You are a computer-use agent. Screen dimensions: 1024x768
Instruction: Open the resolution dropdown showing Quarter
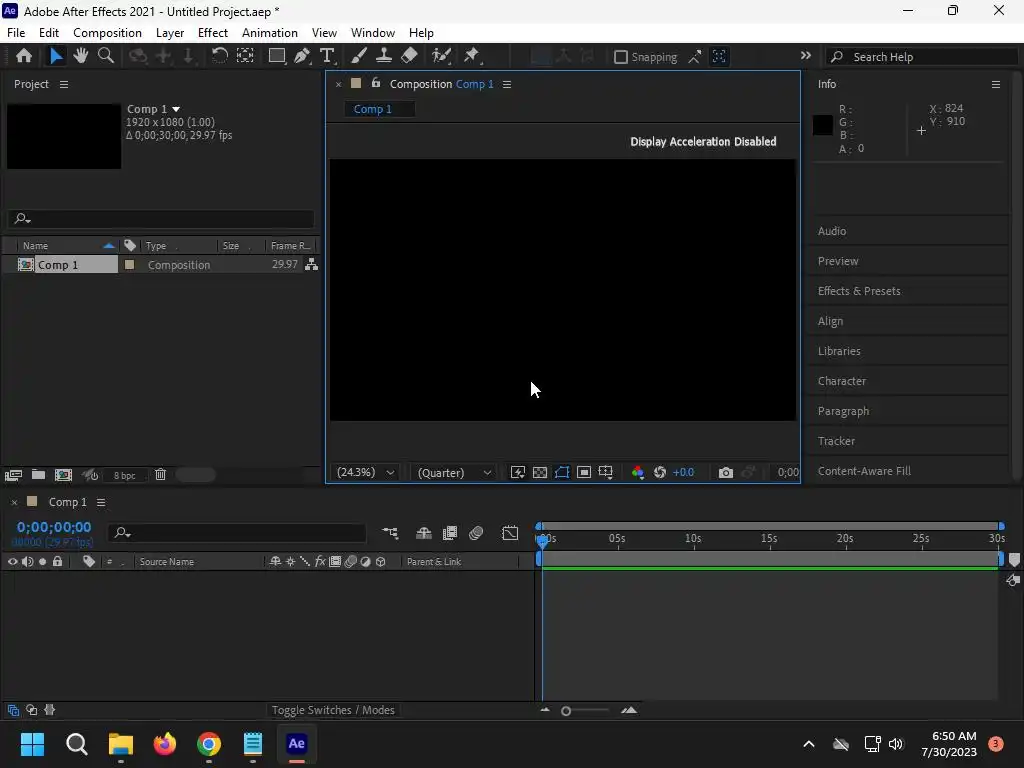coord(455,472)
